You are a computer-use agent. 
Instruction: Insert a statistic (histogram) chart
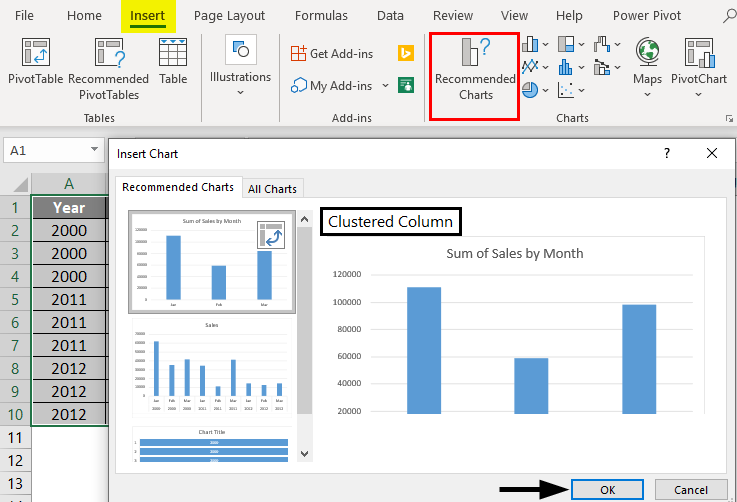point(566,67)
